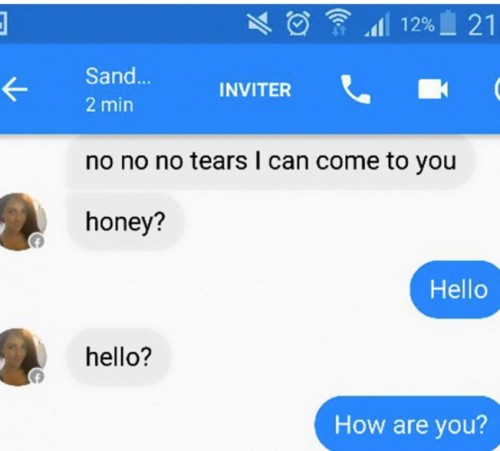Tap the sent 'Hello' message bubble
500x451 pixels.
455,289
